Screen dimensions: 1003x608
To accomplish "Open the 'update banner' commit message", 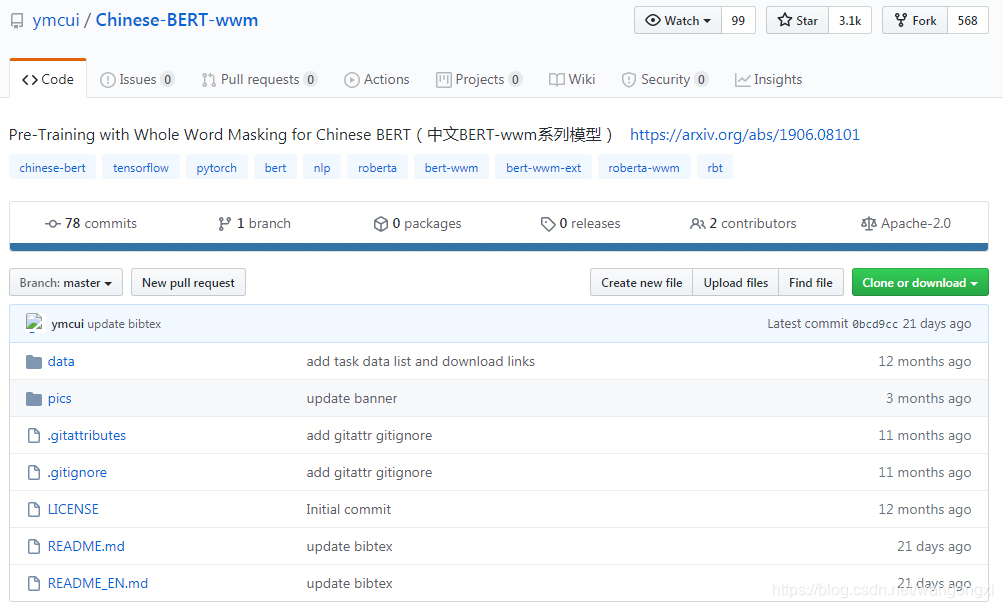I will point(351,398).
